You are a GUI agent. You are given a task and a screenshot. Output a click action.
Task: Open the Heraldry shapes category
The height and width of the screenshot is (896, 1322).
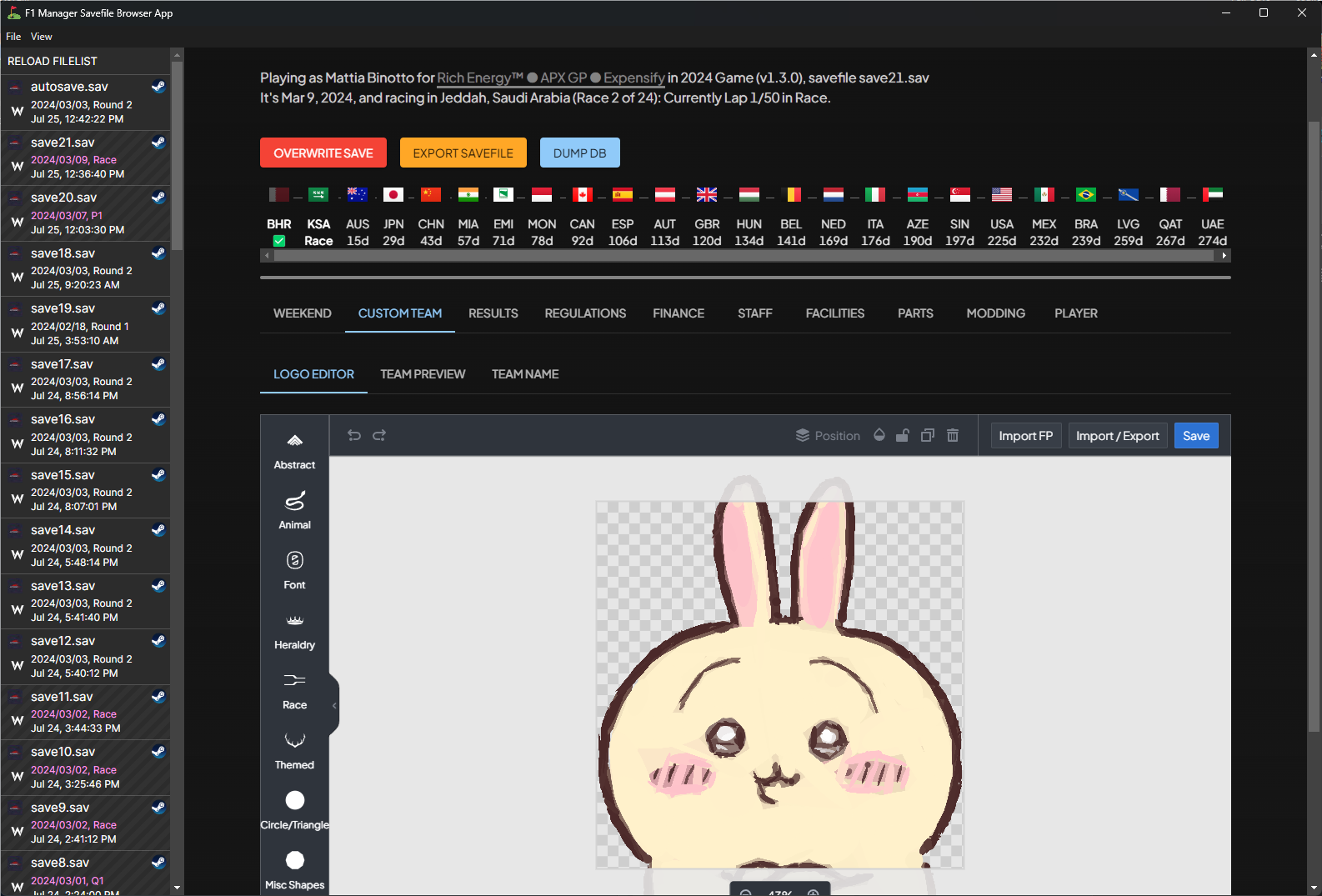pos(294,631)
